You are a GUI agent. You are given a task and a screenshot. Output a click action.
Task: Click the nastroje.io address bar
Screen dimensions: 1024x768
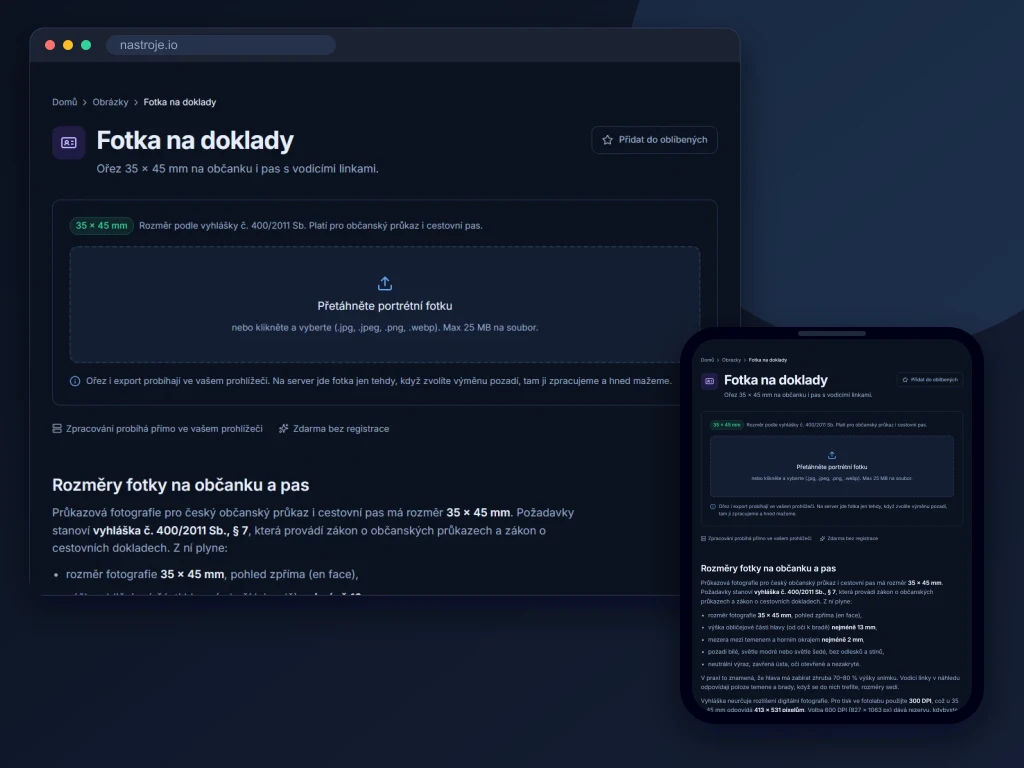[221, 45]
